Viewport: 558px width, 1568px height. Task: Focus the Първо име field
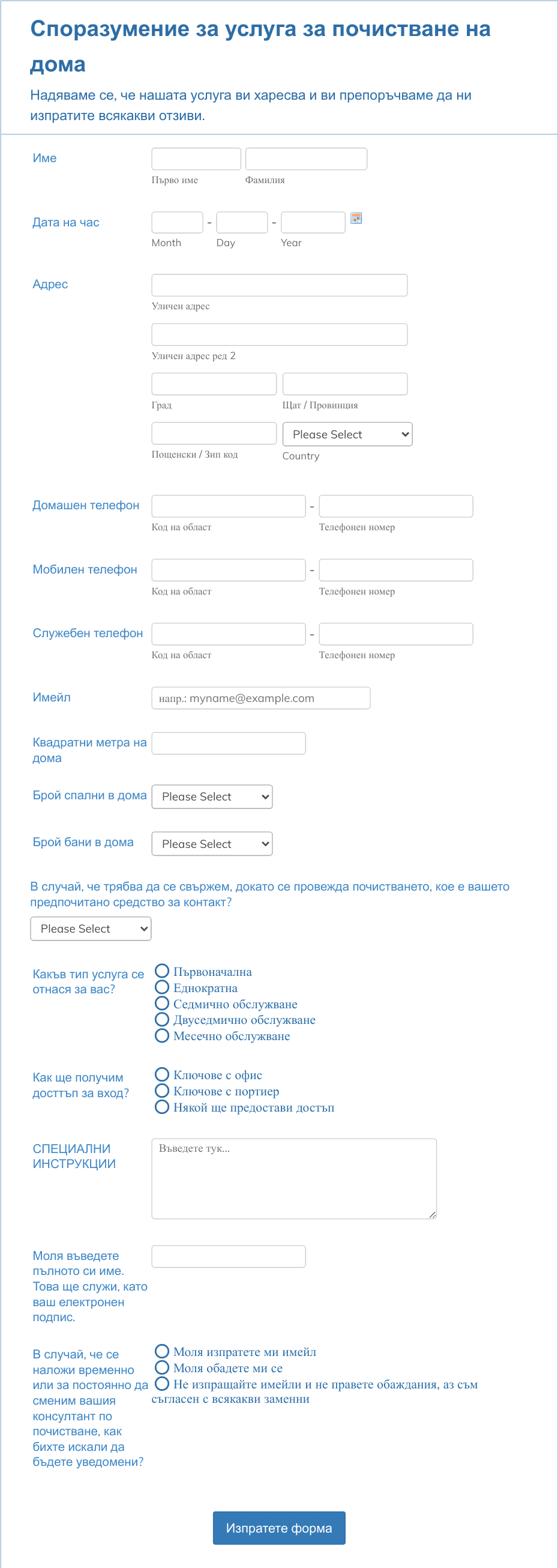coord(196,159)
